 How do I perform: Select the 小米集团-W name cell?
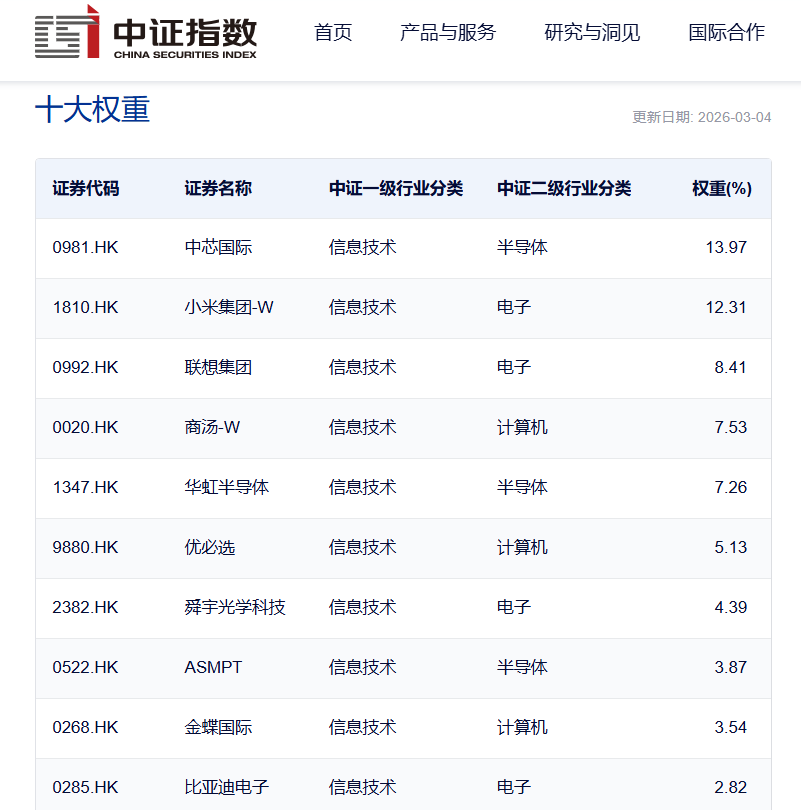point(229,307)
